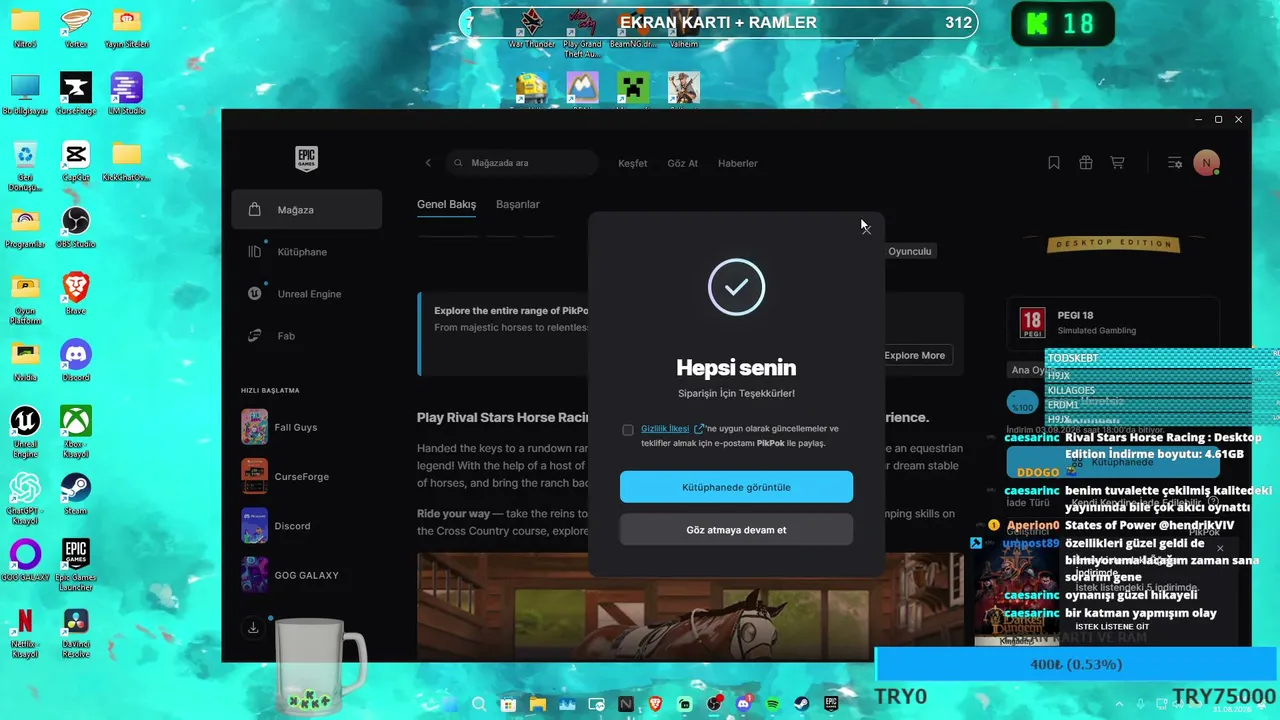Open Spotify from the taskbar
The width and height of the screenshot is (1280, 720).
773,704
